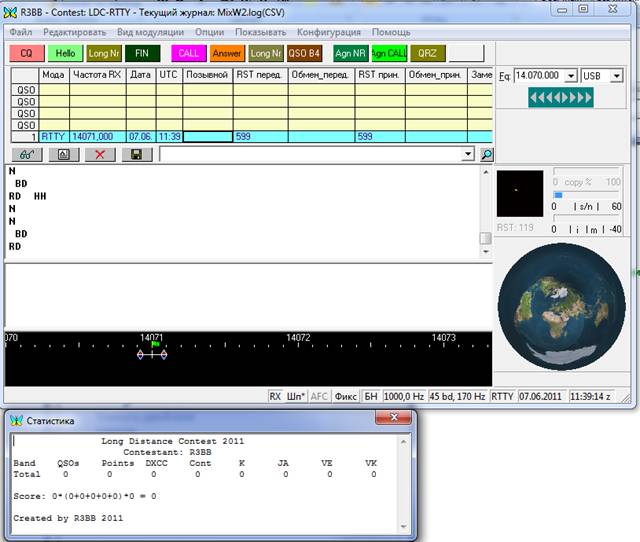This screenshot has height=542, width=640.
Task: Click the magnifier icon beside the text field
Action: [x=486, y=154]
